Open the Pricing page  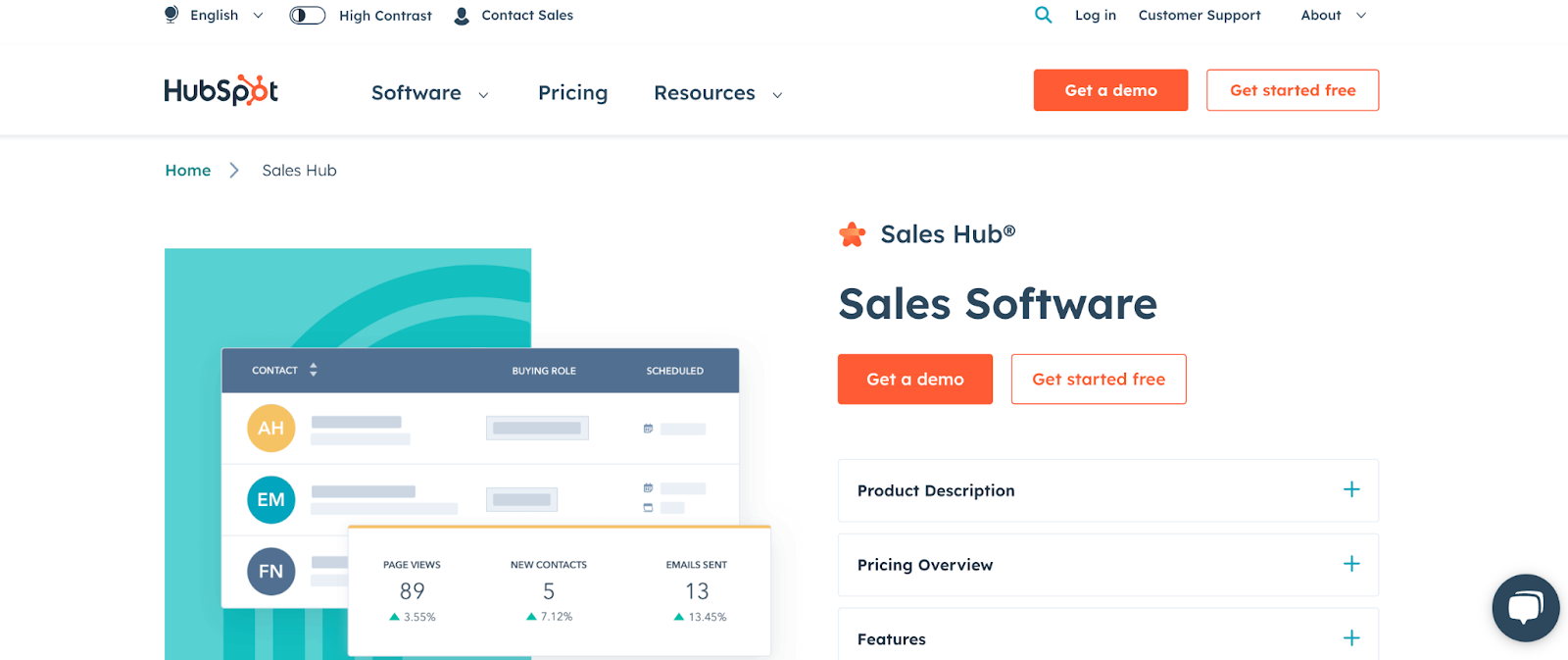pos(573,93)
